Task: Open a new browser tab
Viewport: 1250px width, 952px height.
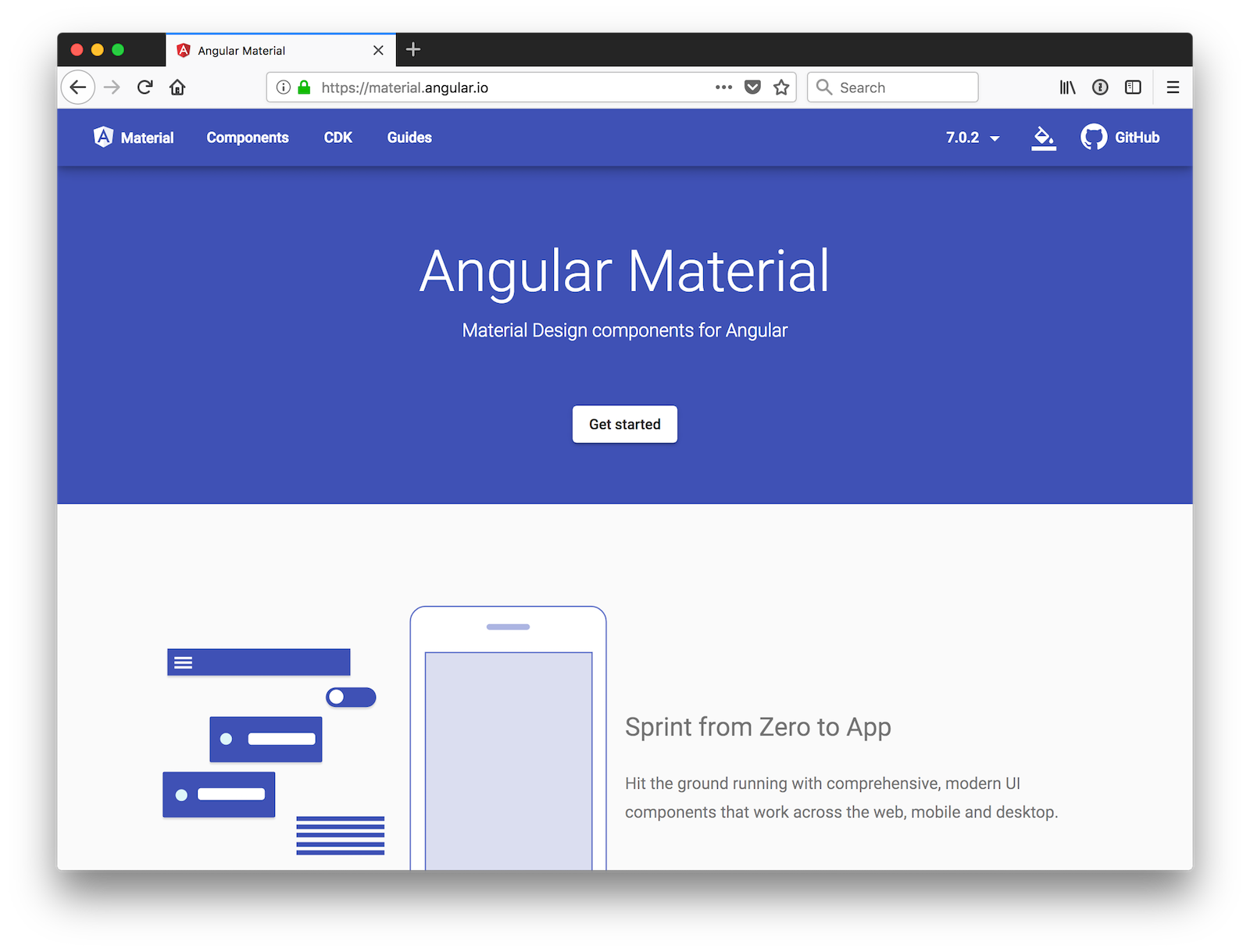Action: click(413, 50)
